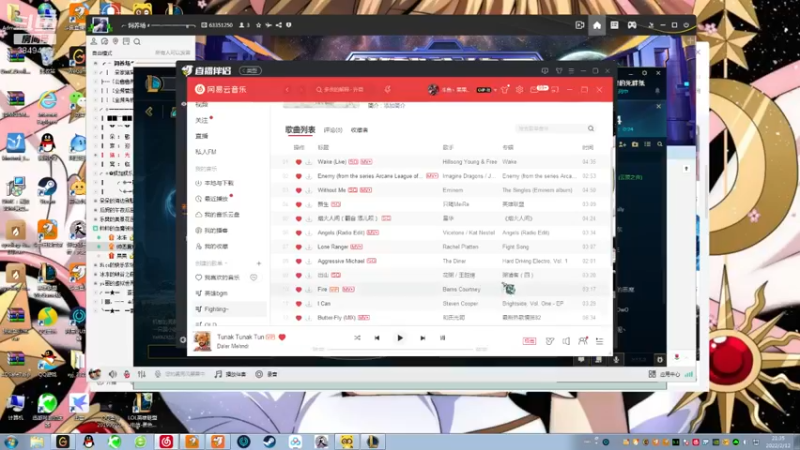
Task: Select 关注 in the NetEase sidebar
Action: pyautogui.click(x=202, y=120)
